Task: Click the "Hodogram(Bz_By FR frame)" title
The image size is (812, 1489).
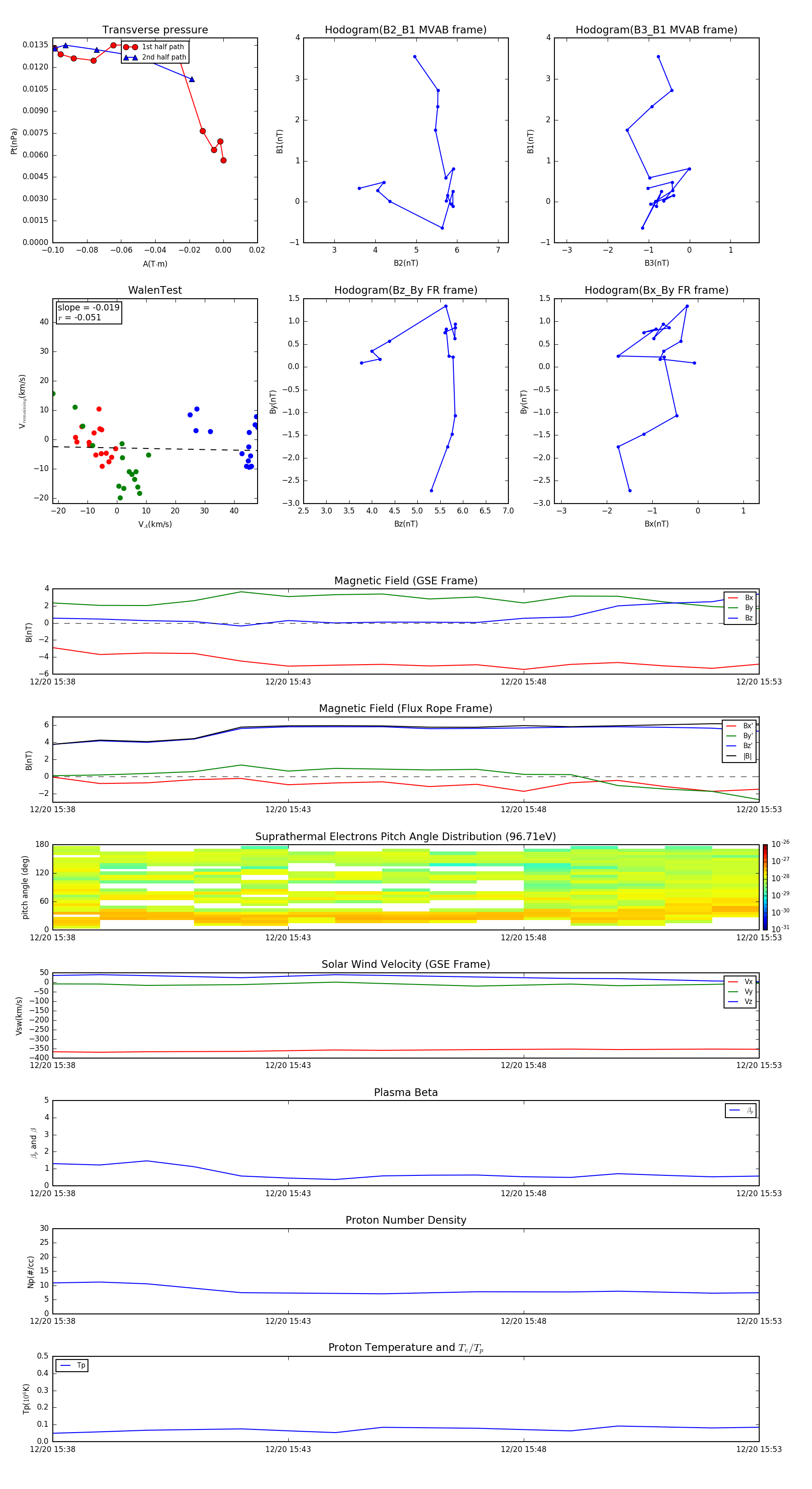Action: (x=406, y=290)
